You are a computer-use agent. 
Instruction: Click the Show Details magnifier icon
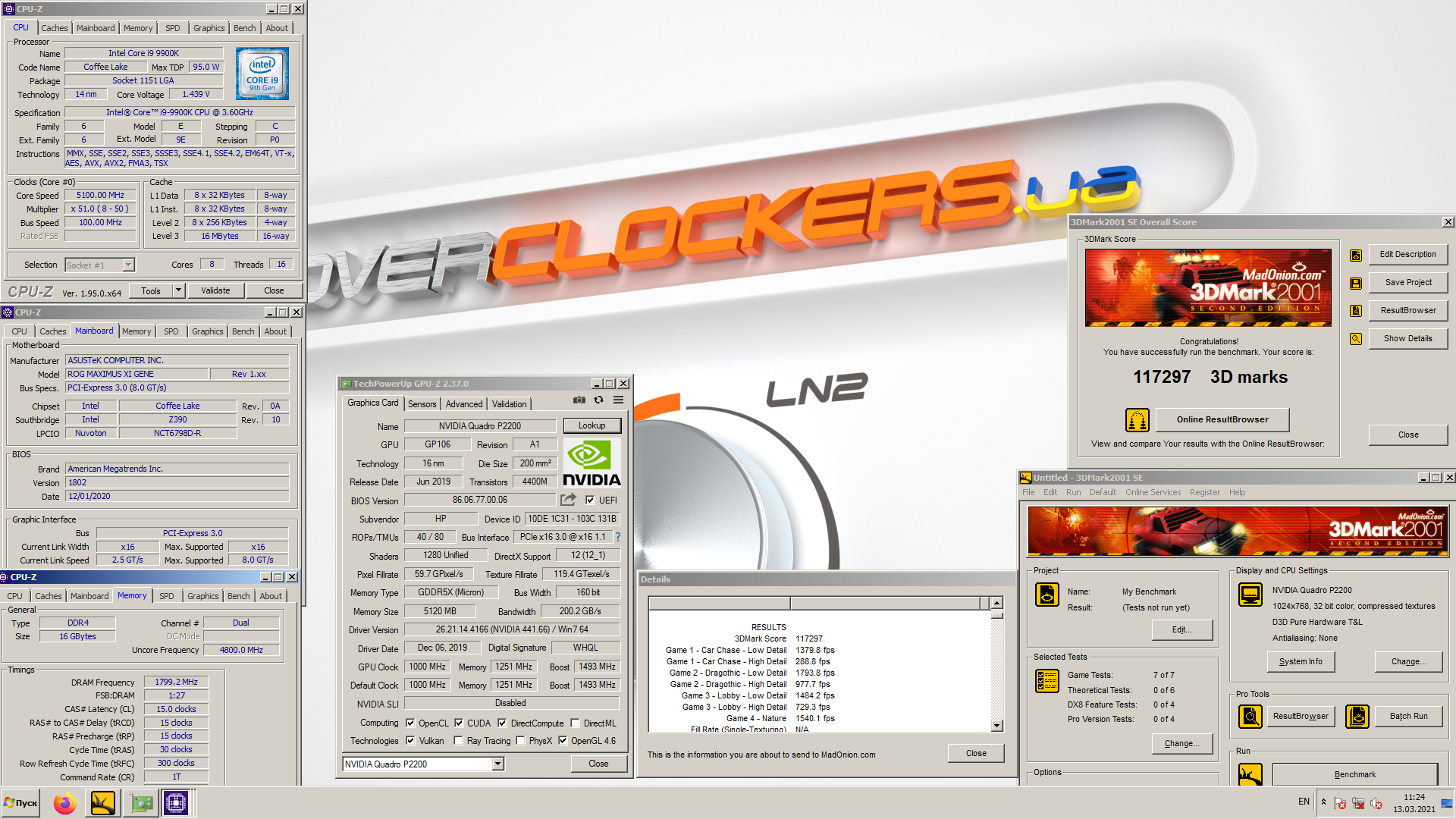tap(1356, 339)
